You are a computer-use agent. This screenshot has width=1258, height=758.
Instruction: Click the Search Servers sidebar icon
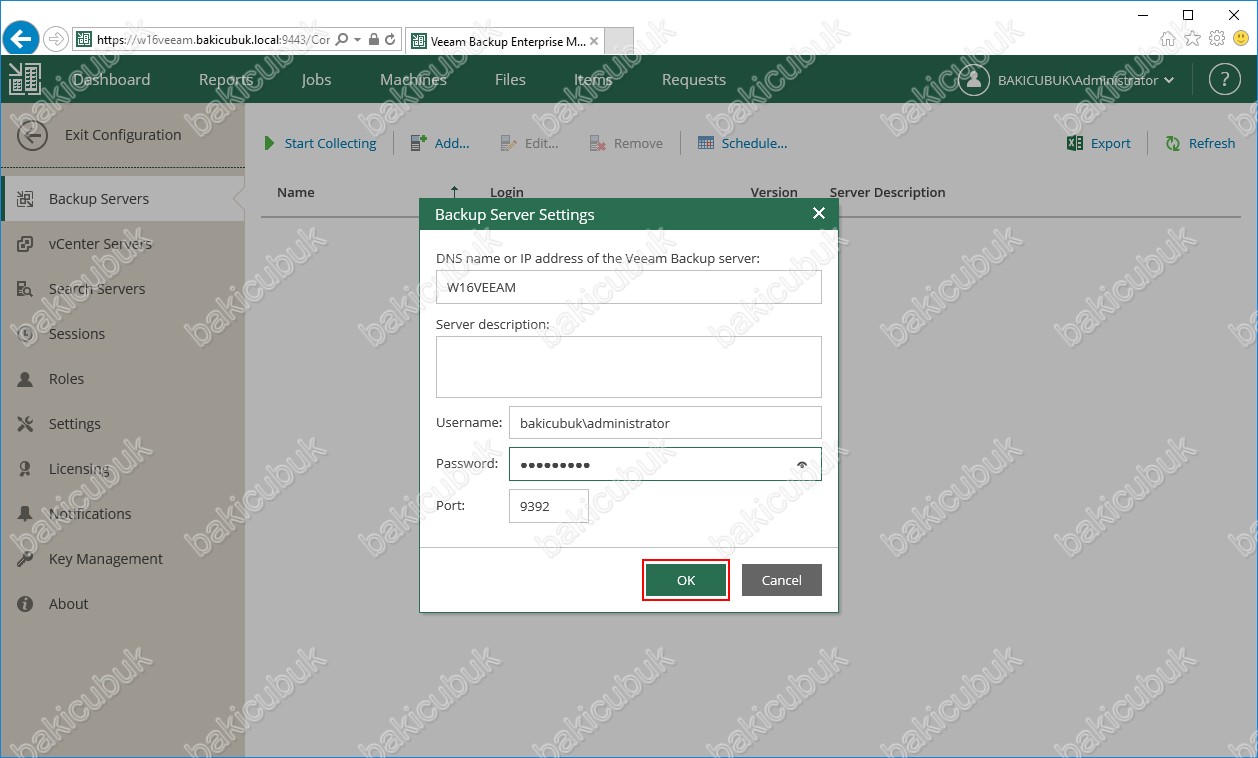pyautogui.click(x=26, y=289)
